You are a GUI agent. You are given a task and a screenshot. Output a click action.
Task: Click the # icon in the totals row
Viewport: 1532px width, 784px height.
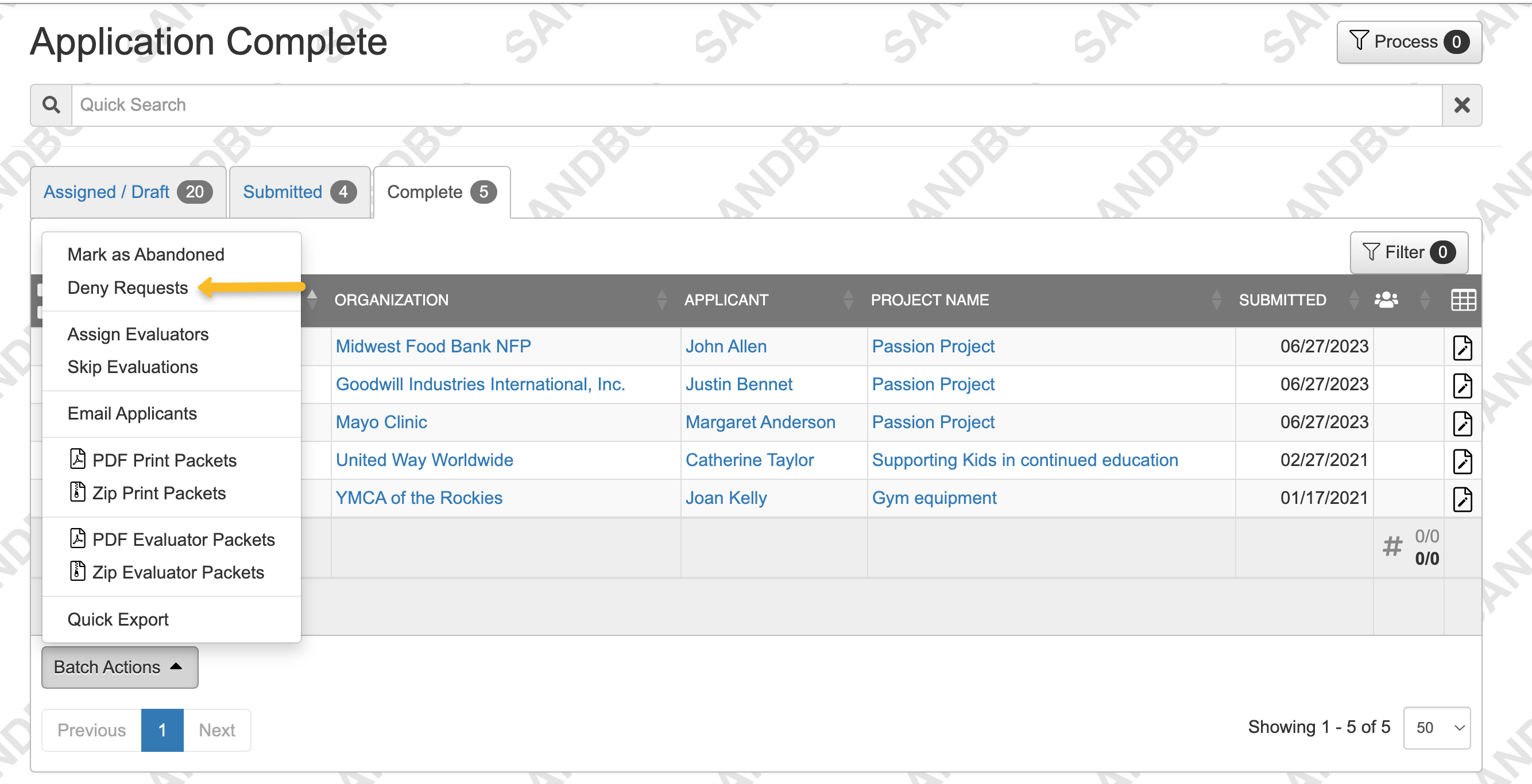point(1392,546)
